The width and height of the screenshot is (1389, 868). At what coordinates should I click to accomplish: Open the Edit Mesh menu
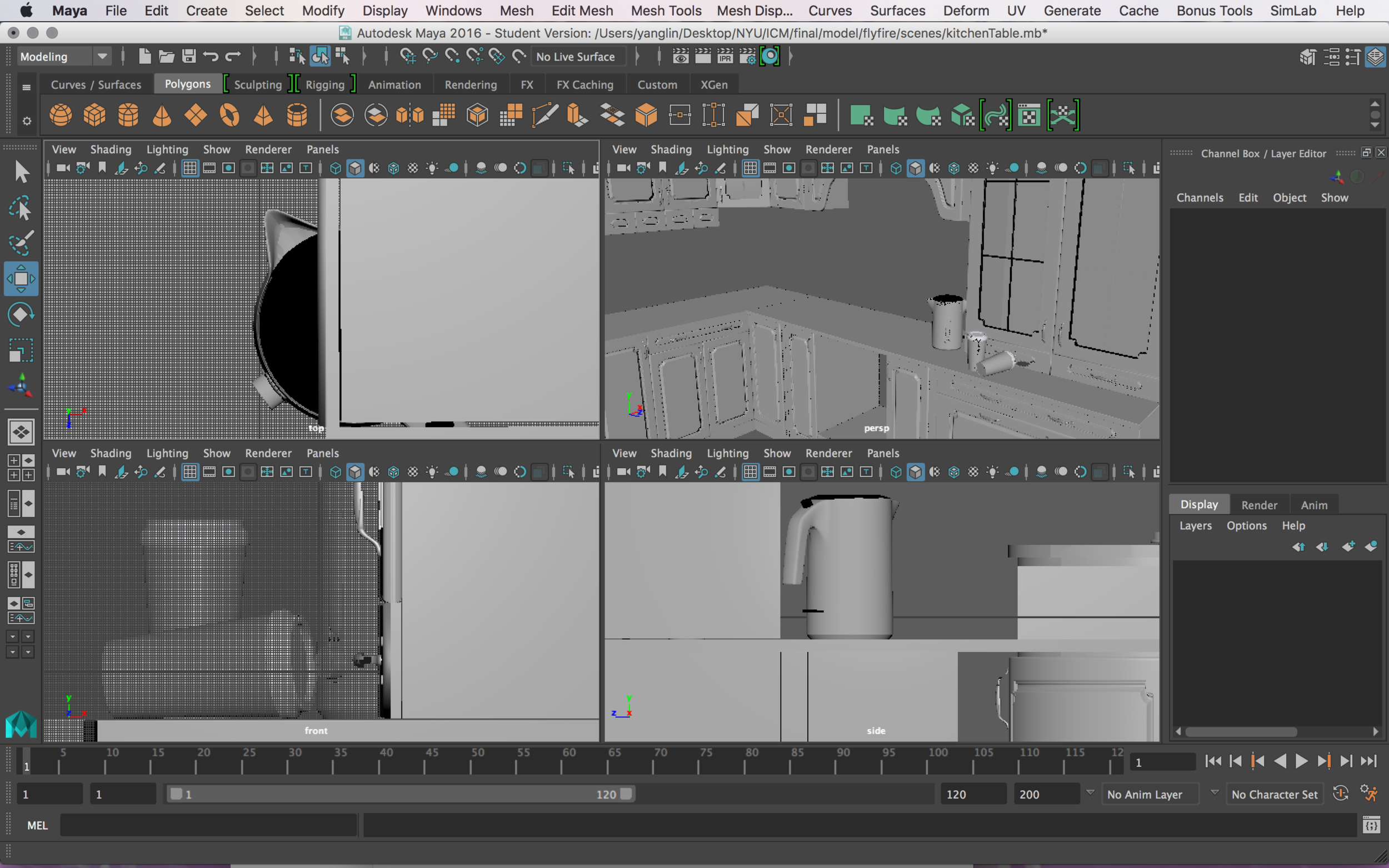coord(582,11)
